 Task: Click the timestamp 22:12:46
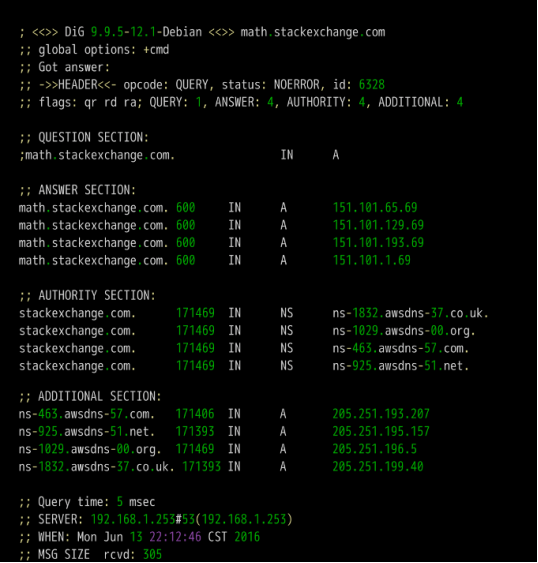click(x=175, y=537)
